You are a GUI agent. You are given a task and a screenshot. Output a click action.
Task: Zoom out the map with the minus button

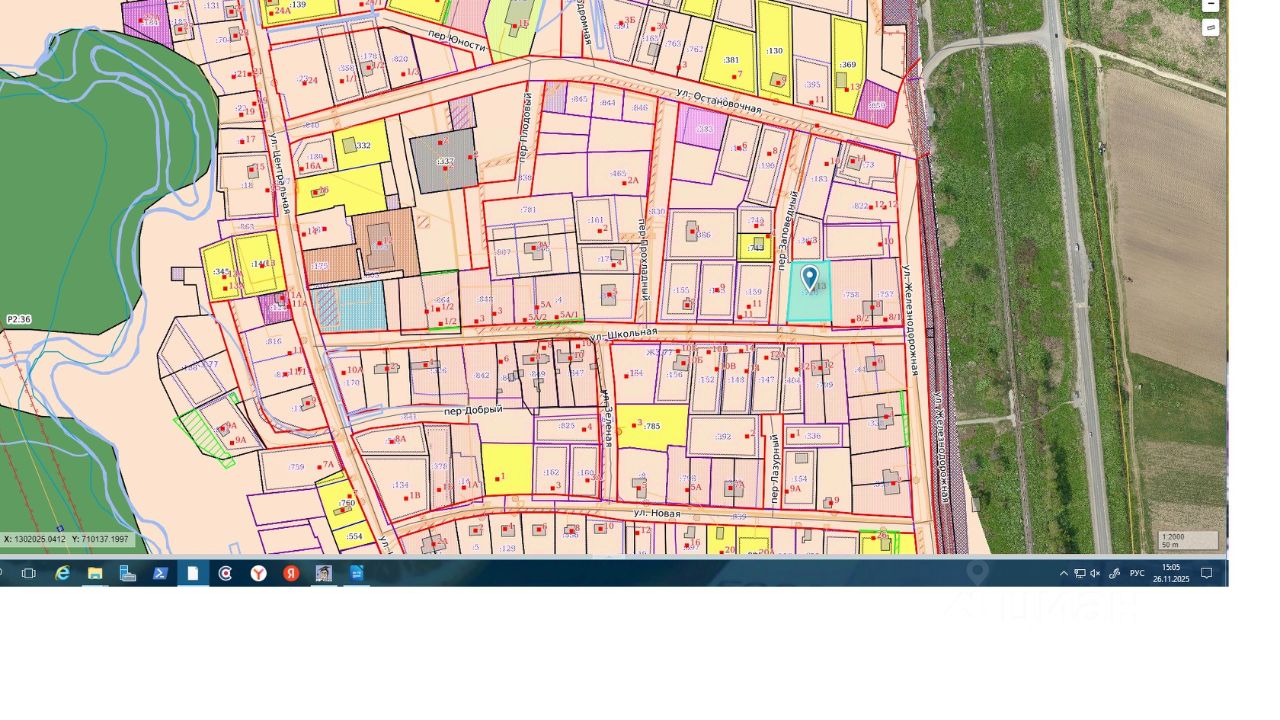1211,5
